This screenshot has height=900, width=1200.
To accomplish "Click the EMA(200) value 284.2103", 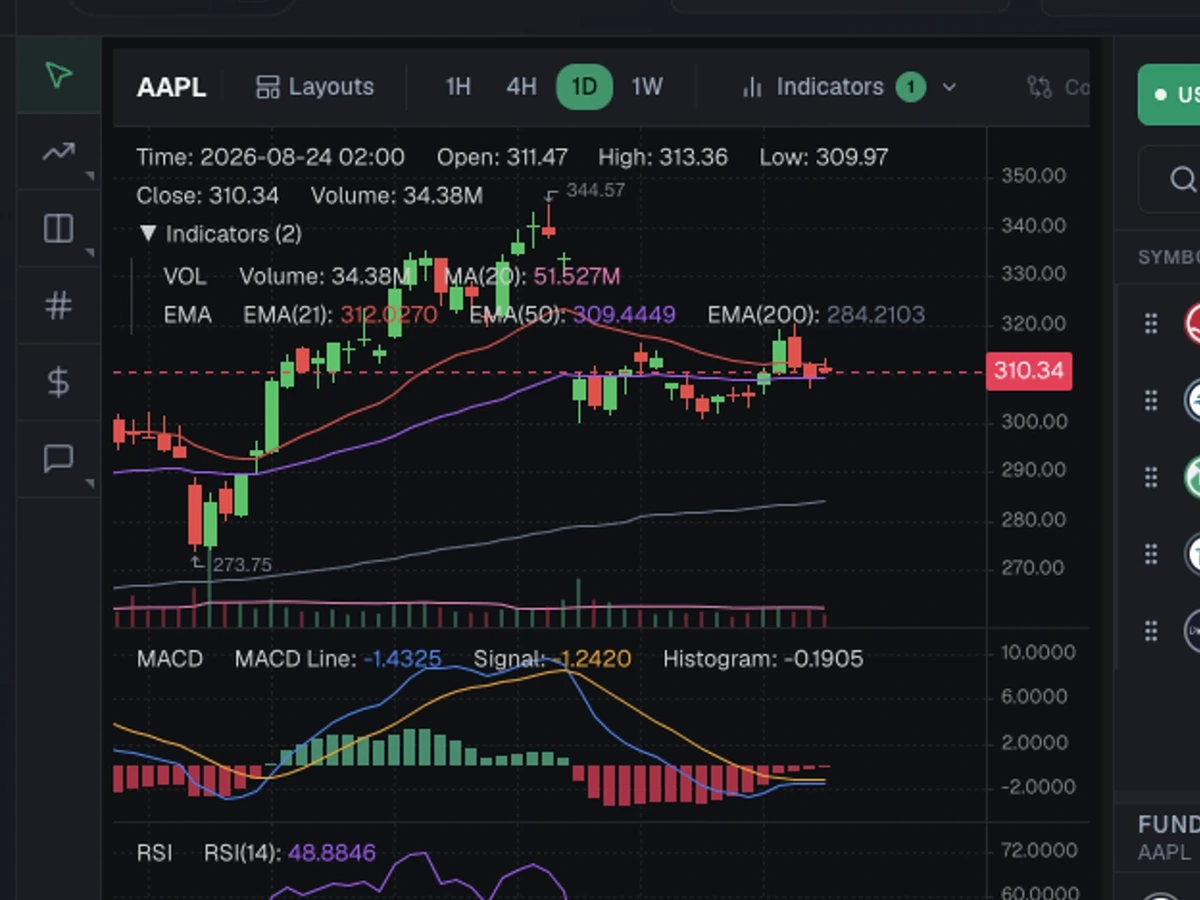I will [876, 315].
